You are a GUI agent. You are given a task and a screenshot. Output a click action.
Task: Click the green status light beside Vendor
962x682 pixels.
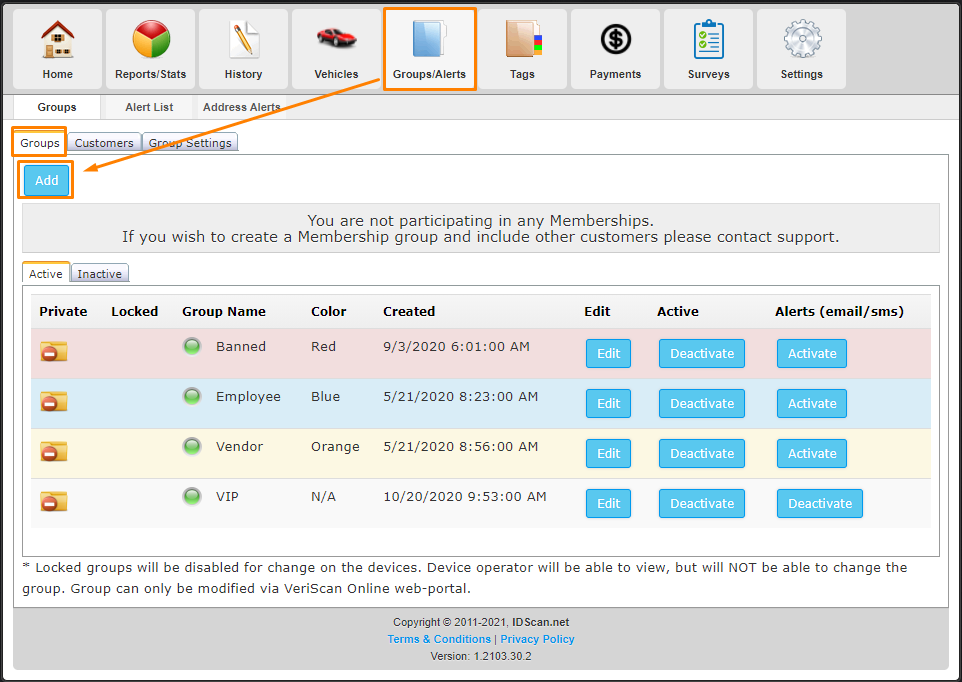pyautogui.click(x=192, y=446)
